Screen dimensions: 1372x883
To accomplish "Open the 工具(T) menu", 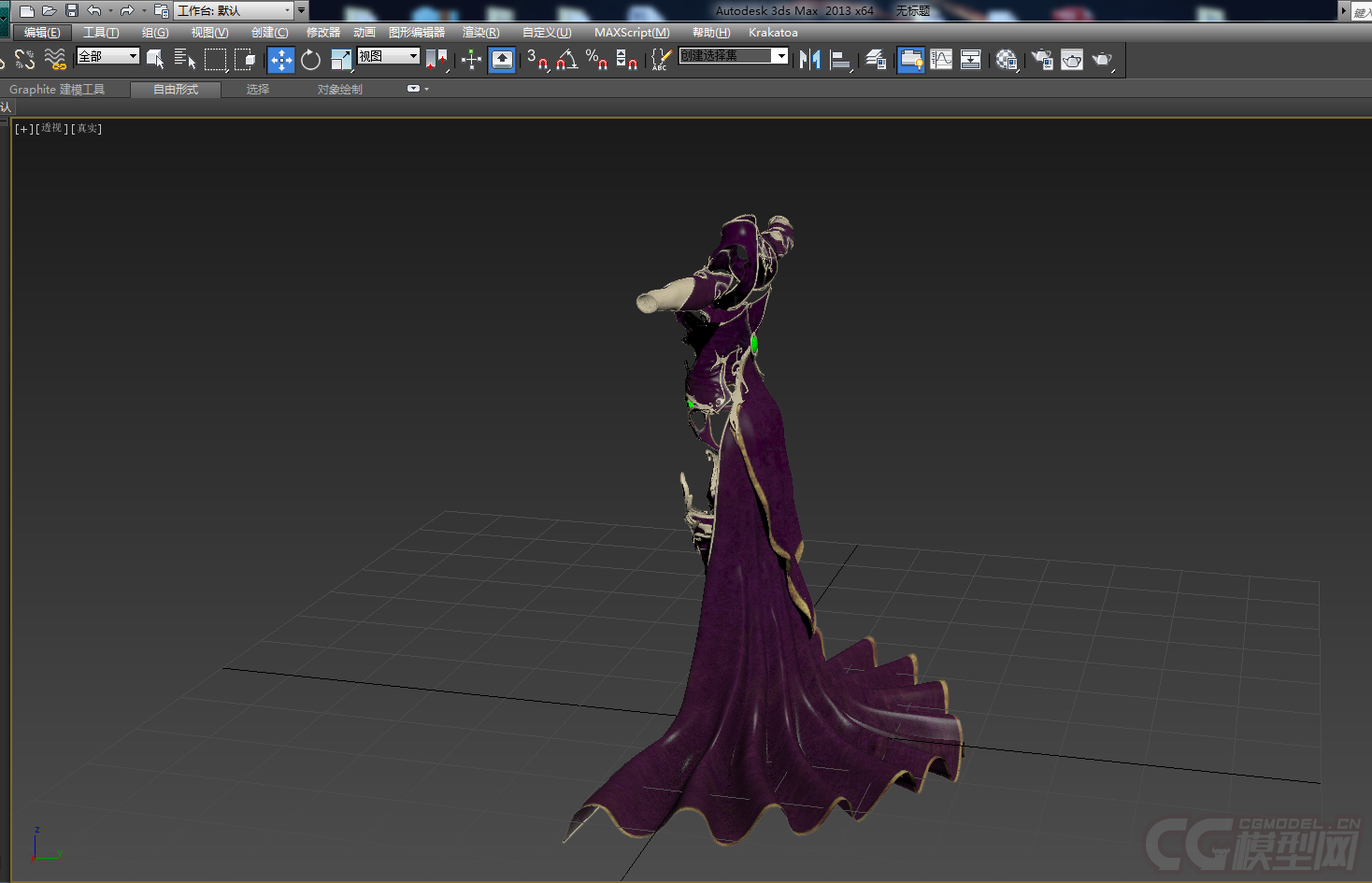I will (101, 33).
